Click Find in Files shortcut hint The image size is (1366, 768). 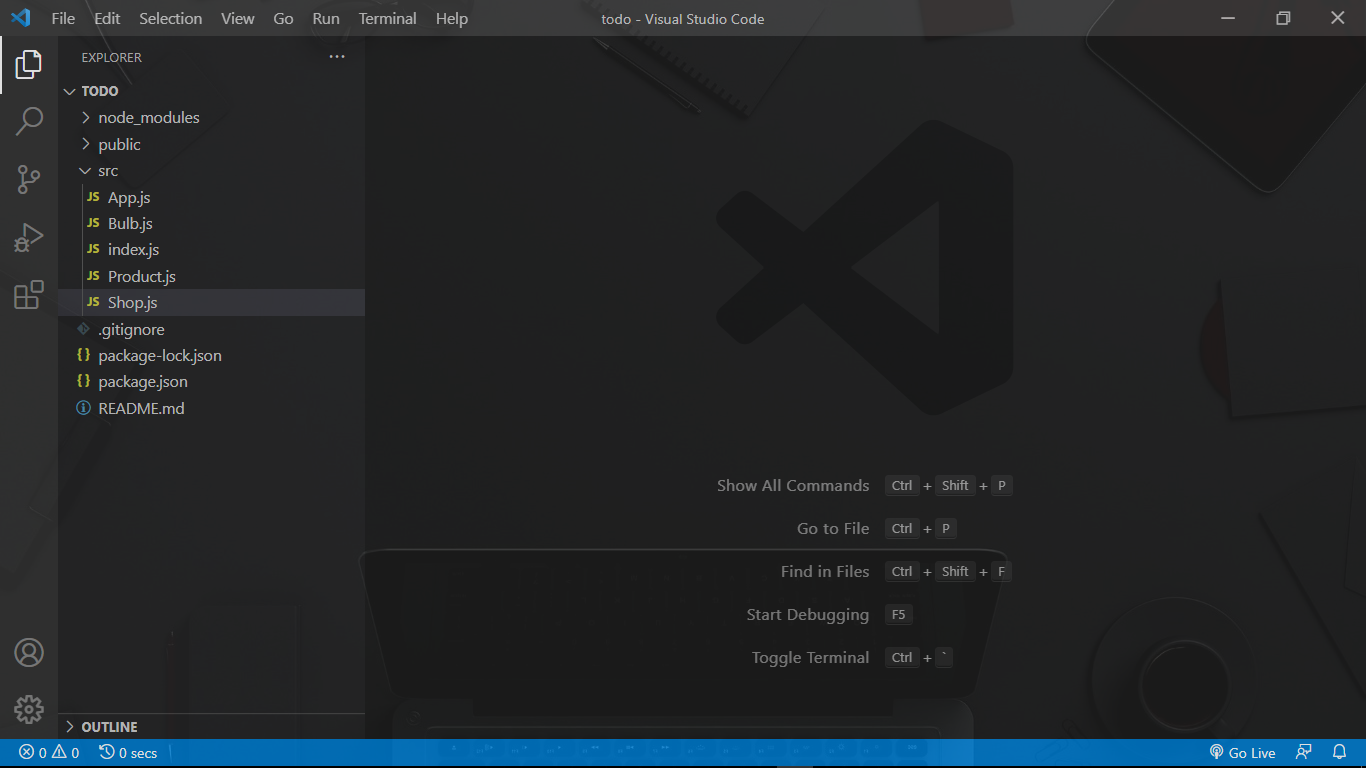click(x=825, y=572)
